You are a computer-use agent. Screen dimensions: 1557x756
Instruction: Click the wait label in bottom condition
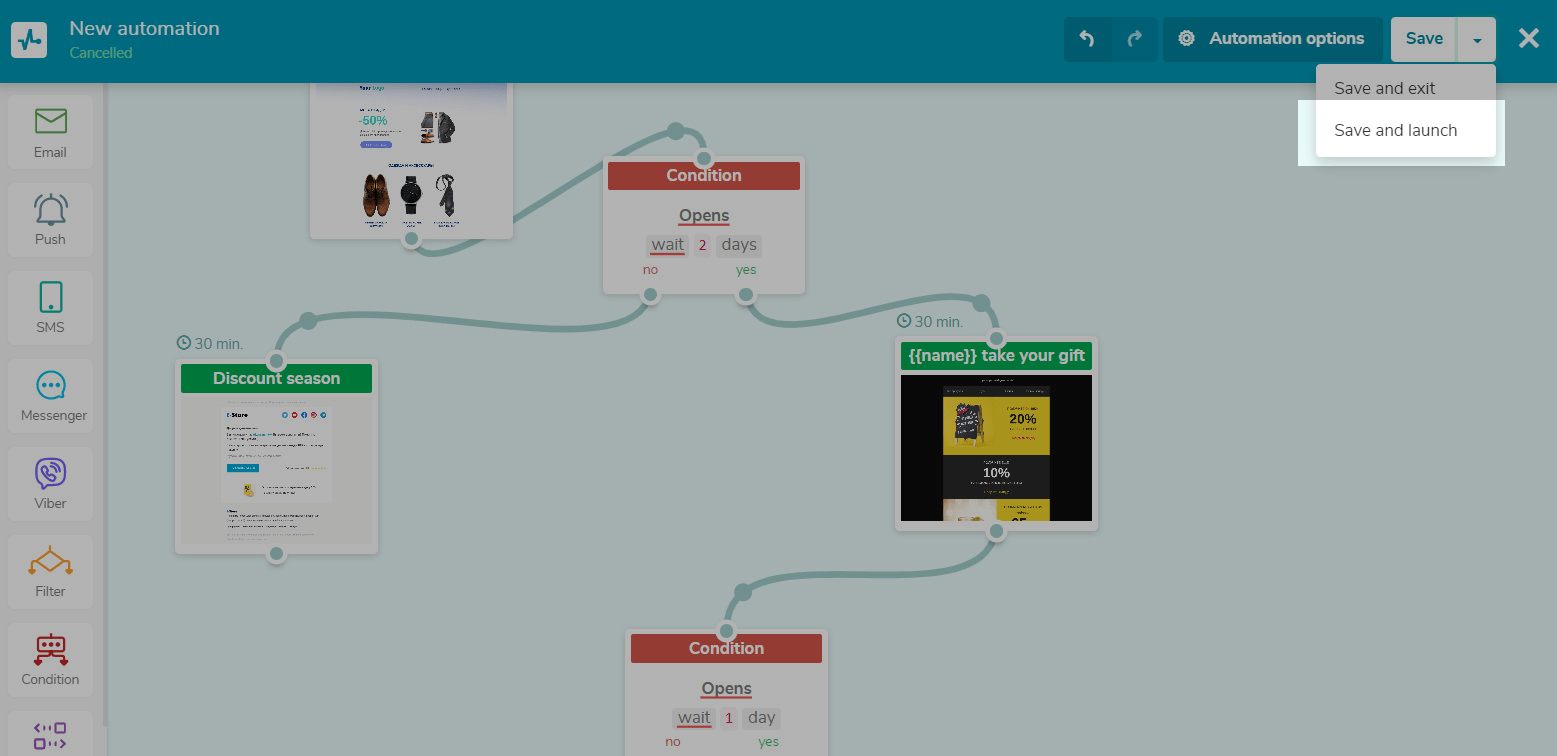pyautogui.click(x=694, y=718)
